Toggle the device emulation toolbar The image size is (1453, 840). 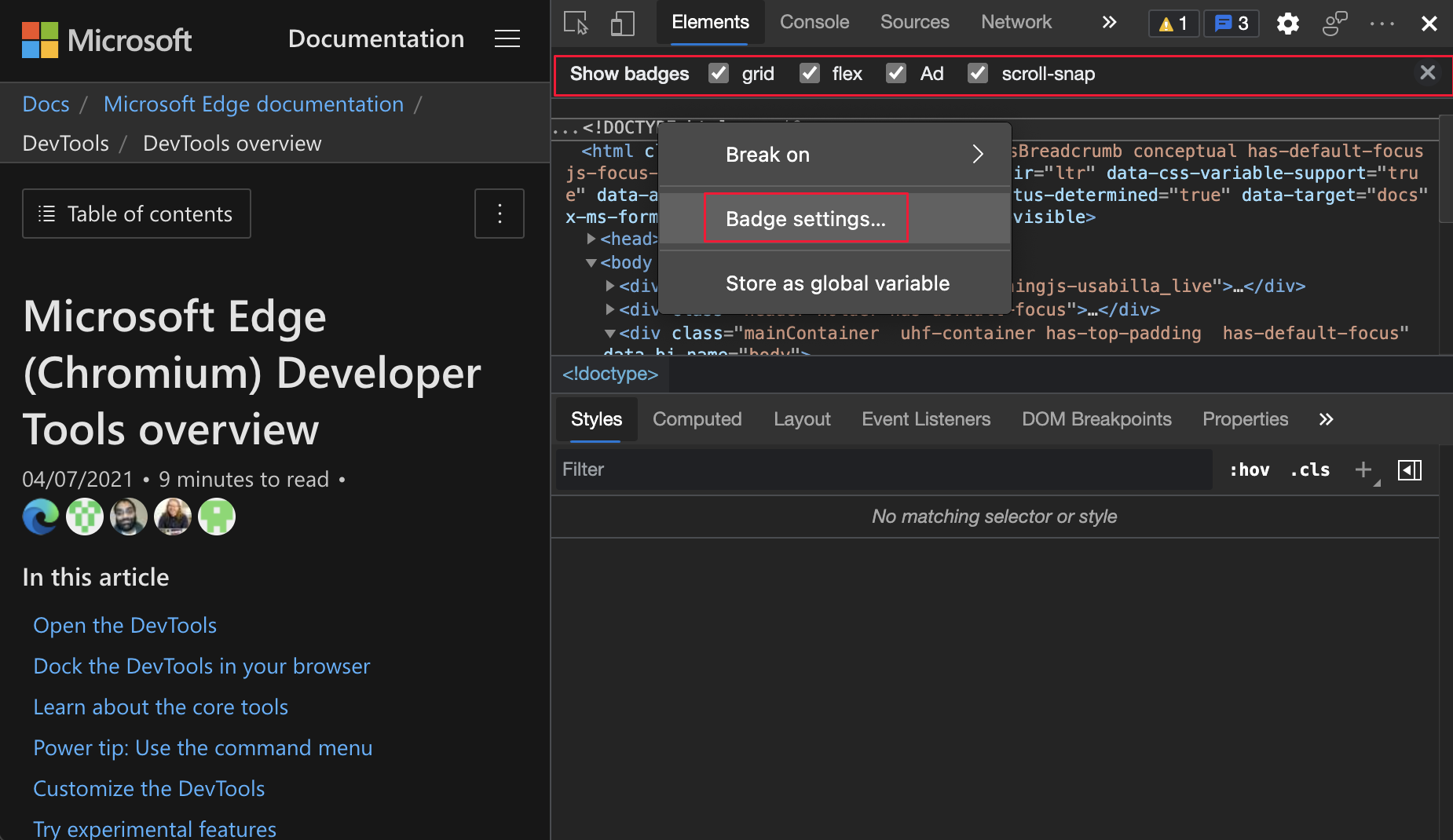pos(621,23)
